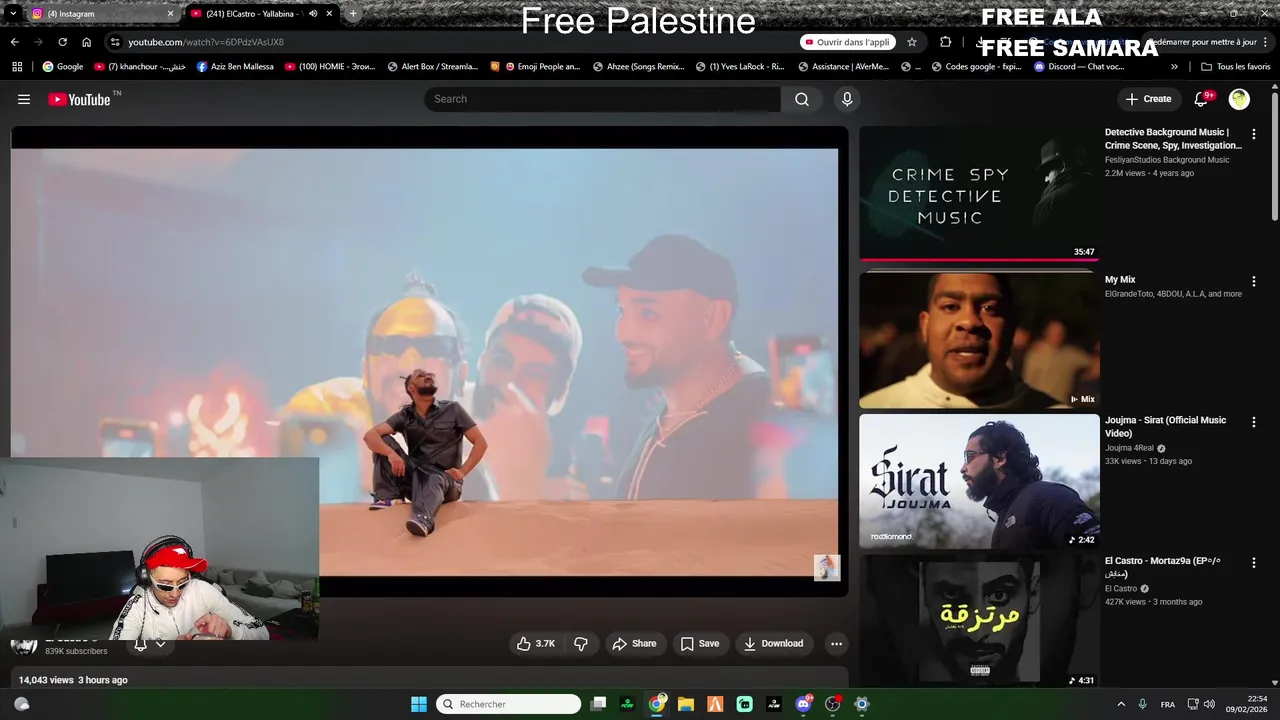This screenshot has height=720, width=1280.
Task: Bookmark this page with the star
Action: pyautogui.click(x=912, y=42)
